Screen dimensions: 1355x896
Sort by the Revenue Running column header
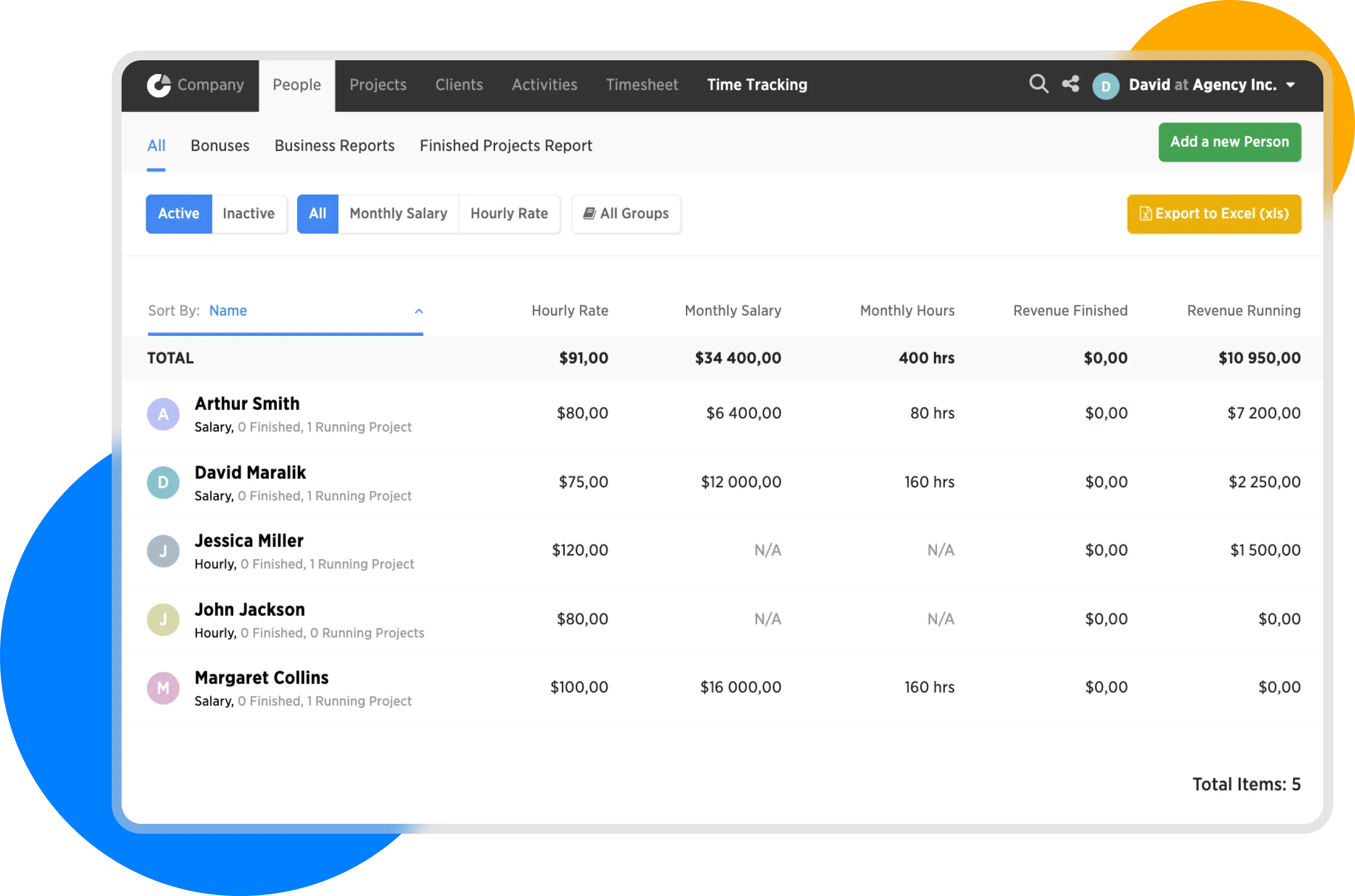[1243, 311]
